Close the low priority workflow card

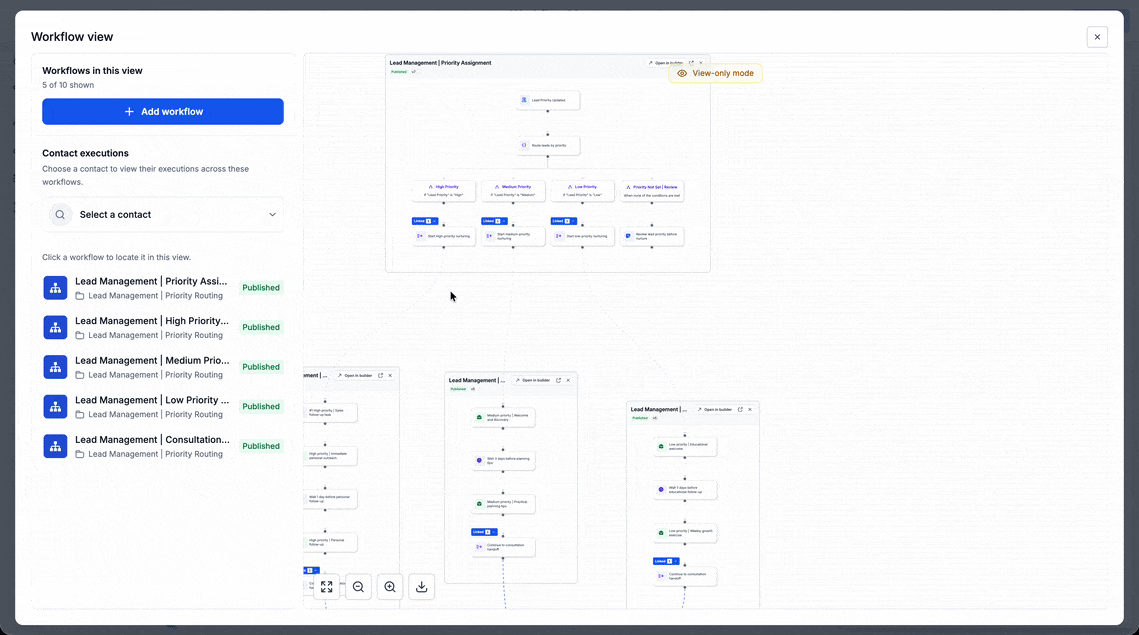pyautogui.click(x=750, y=410)
